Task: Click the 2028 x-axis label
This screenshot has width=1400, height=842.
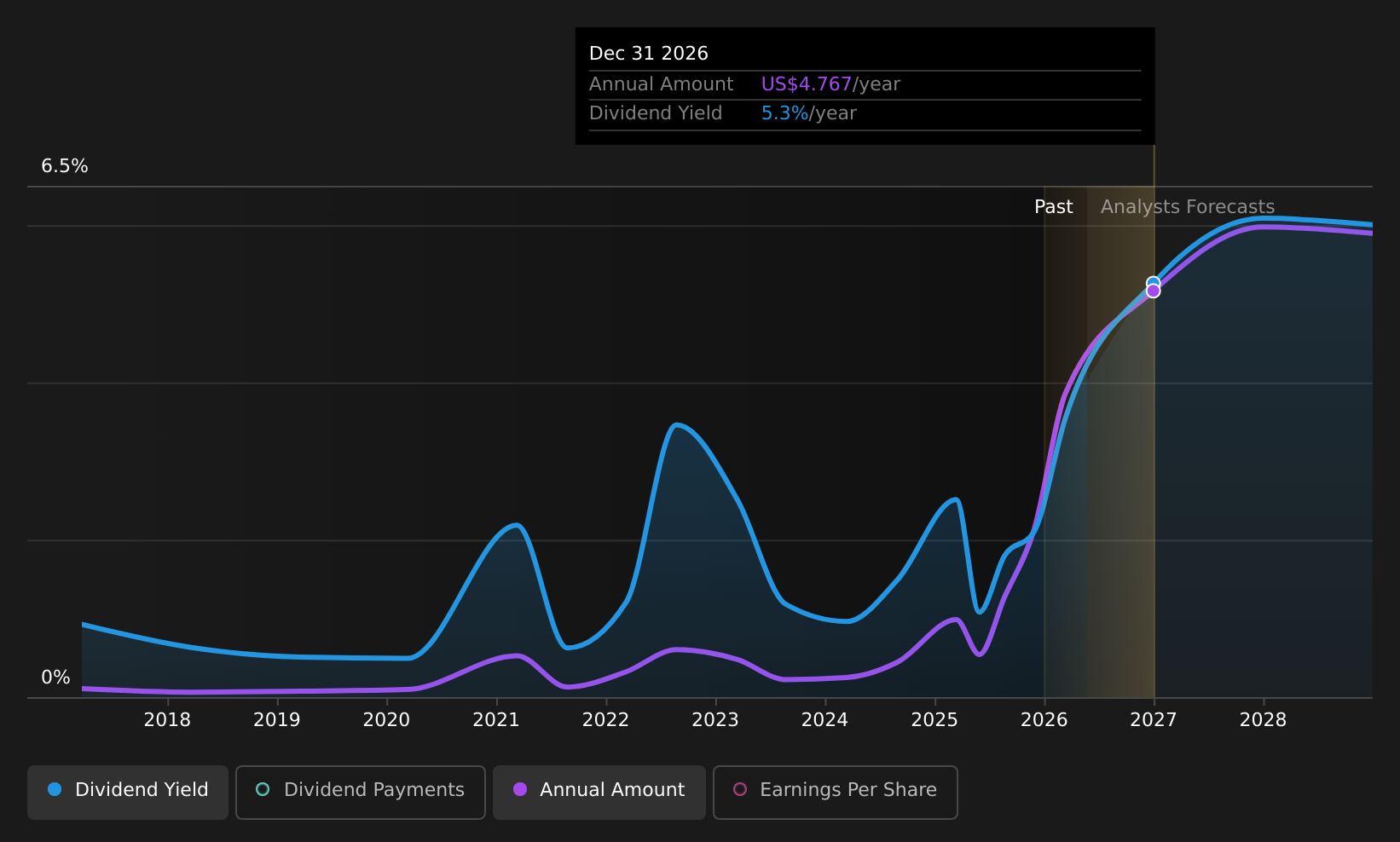Action: [1263, 720]
